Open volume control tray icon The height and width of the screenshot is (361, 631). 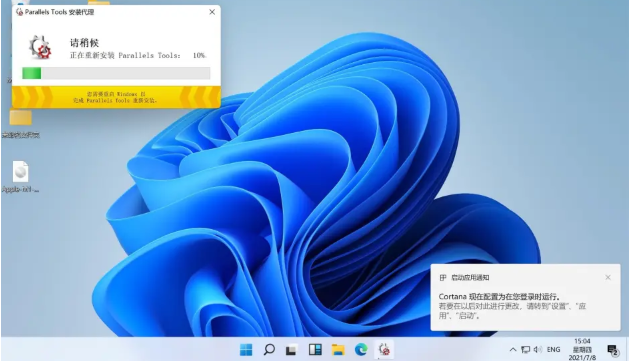538,349
